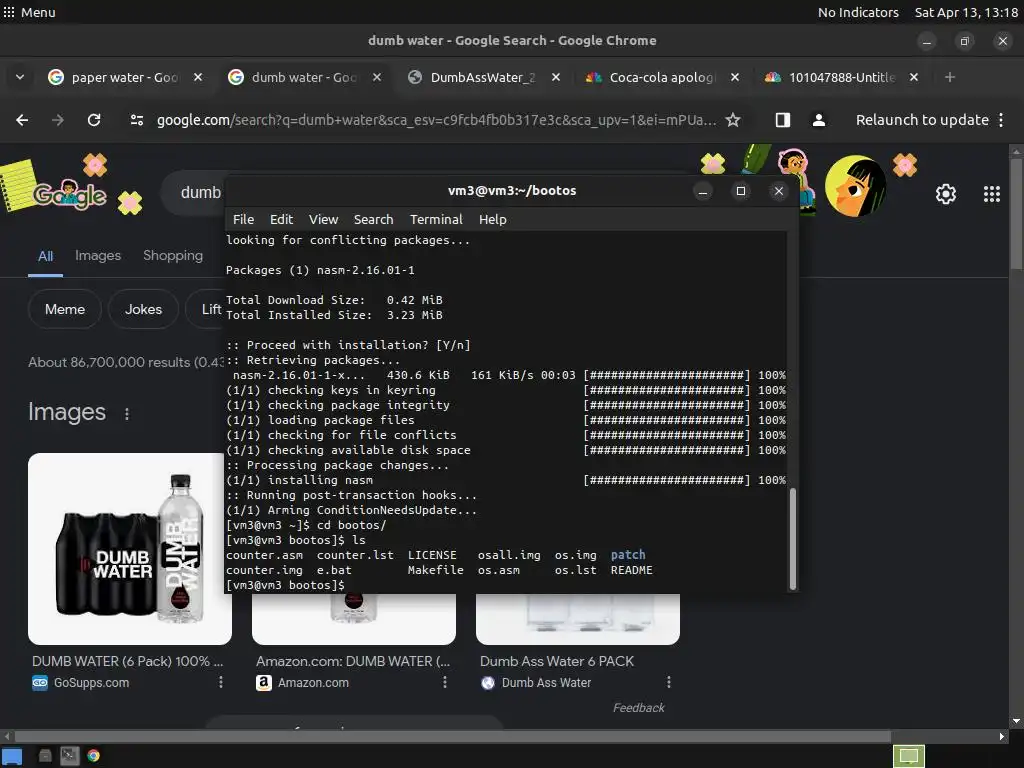Open Chrome side panel icon
Image resolution: width=1024 pixels, height=768 pixels.
point(782,120)
